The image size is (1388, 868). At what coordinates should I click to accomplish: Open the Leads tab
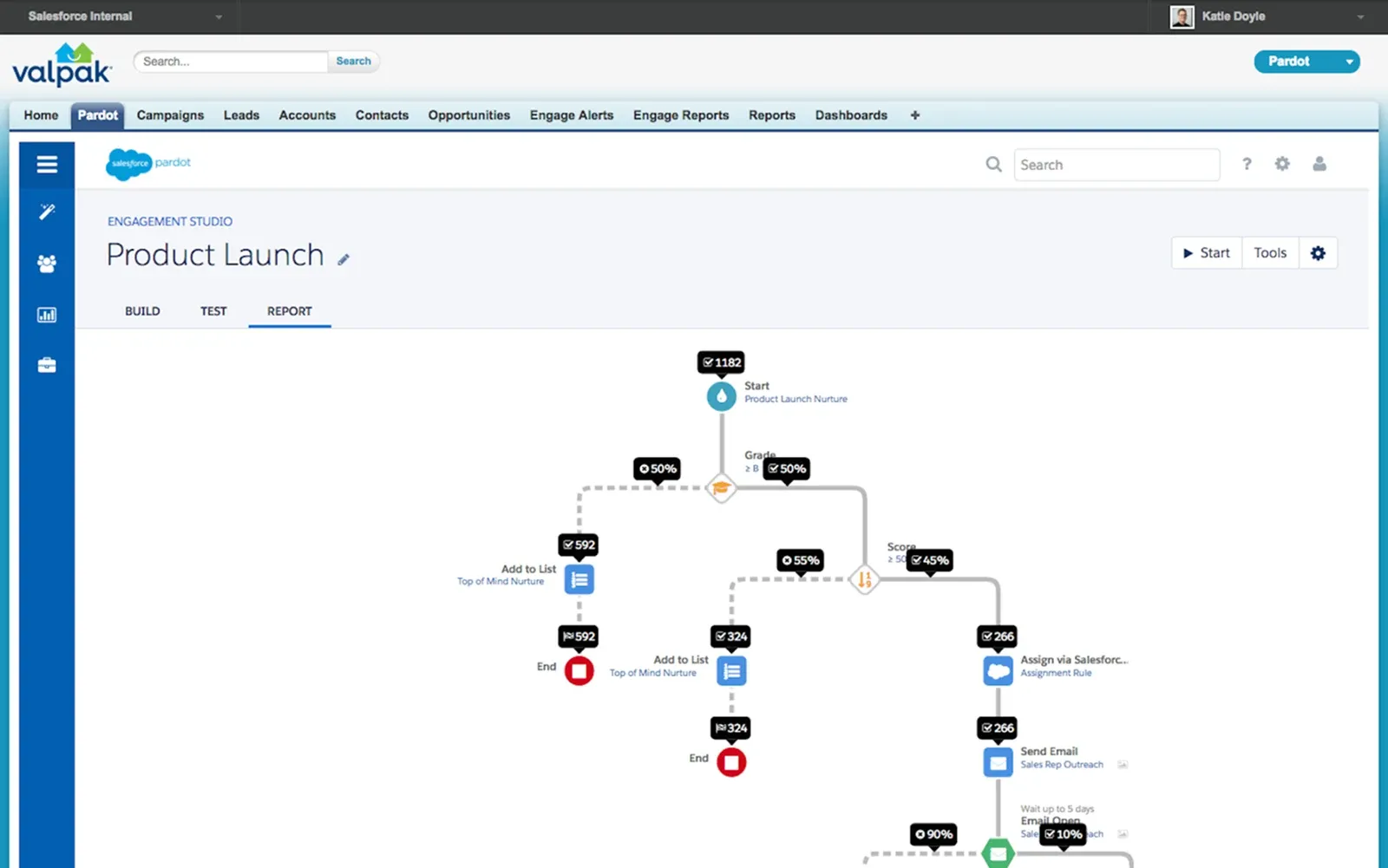click(x=241, y=115)
